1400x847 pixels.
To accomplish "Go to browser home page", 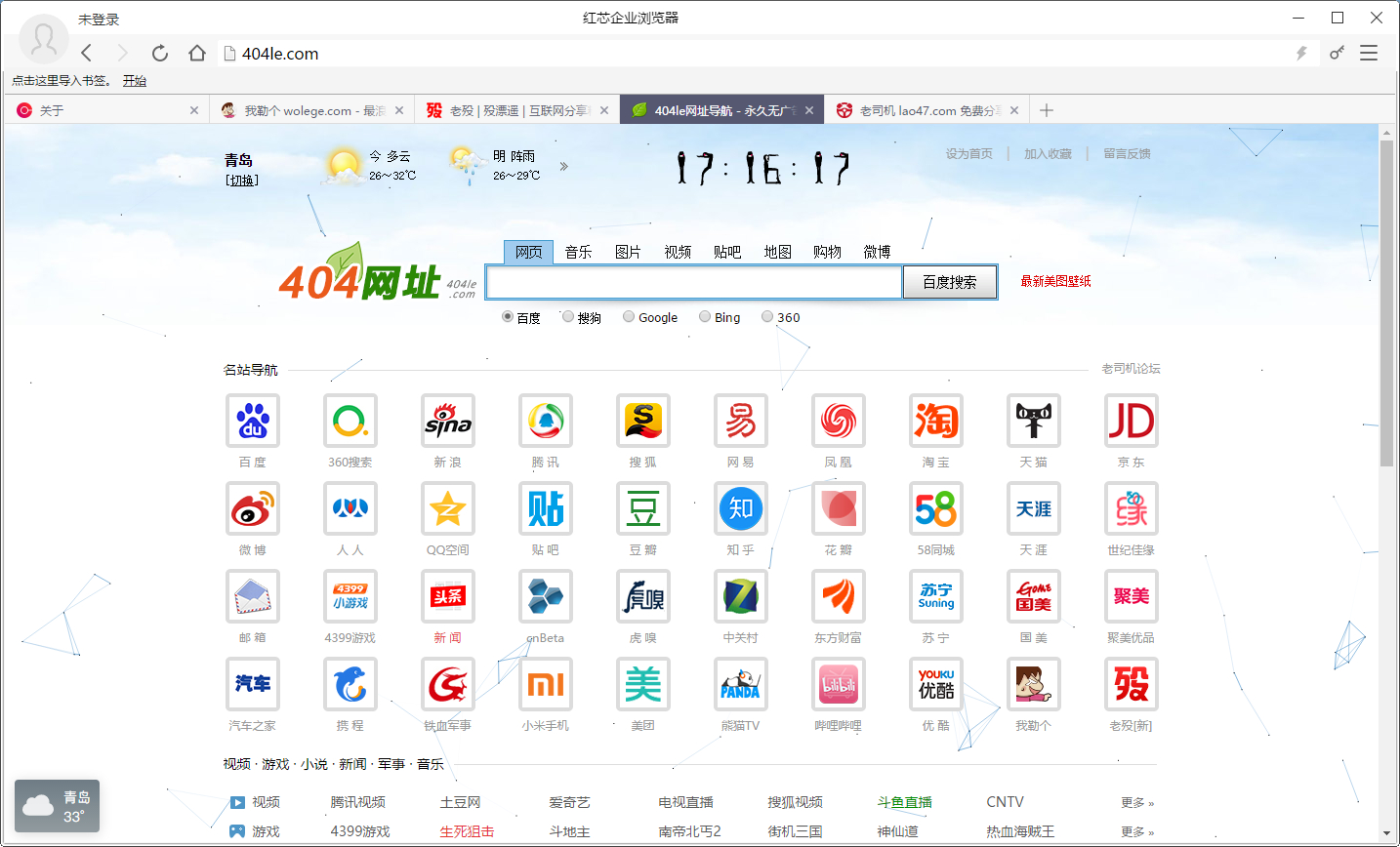I will point(197,54).
